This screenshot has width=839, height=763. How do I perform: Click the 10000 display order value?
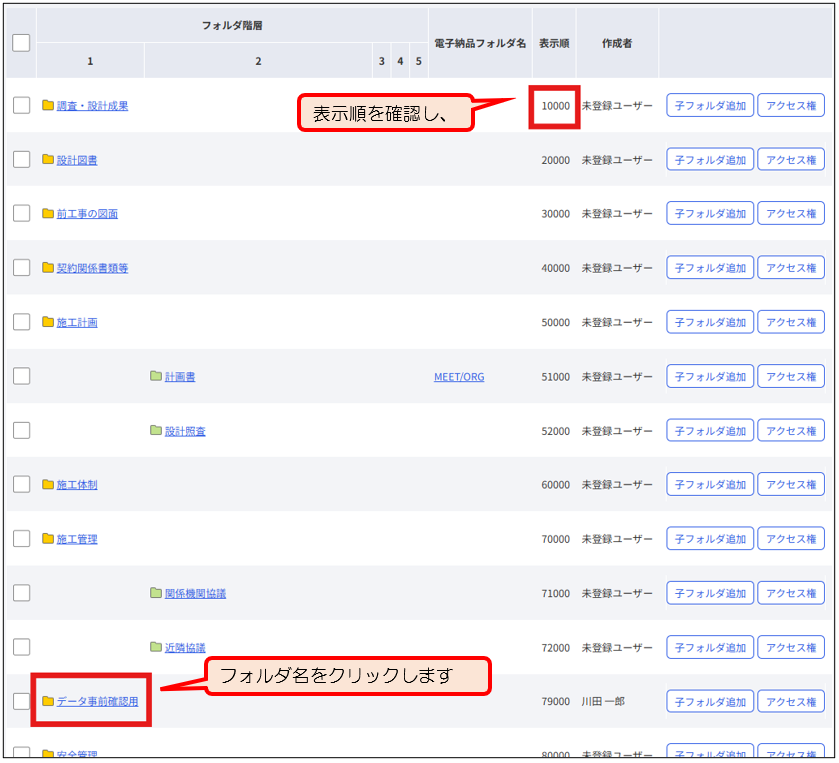point(555,106)
